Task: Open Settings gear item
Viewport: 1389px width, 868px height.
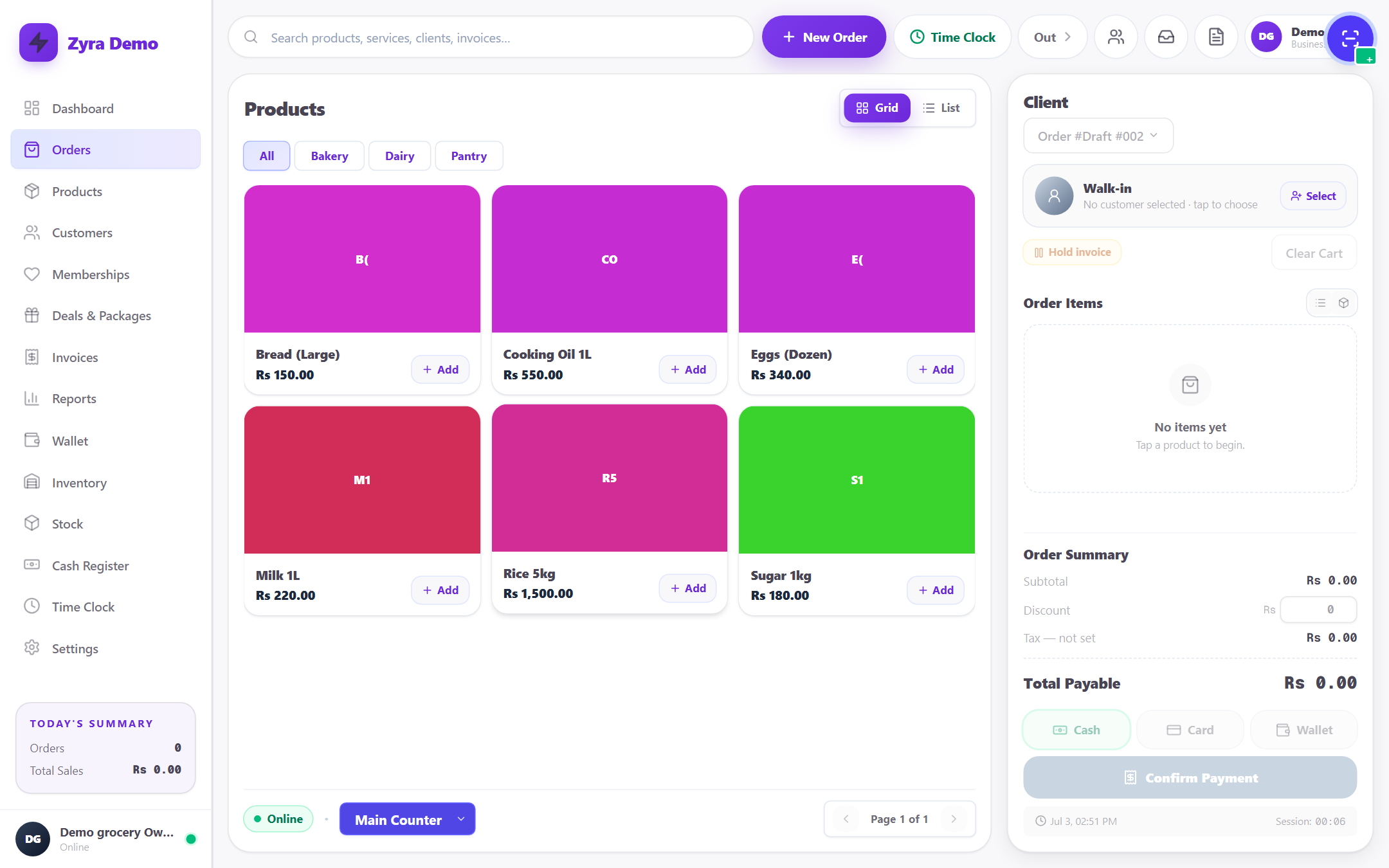Action: [105, 648]
